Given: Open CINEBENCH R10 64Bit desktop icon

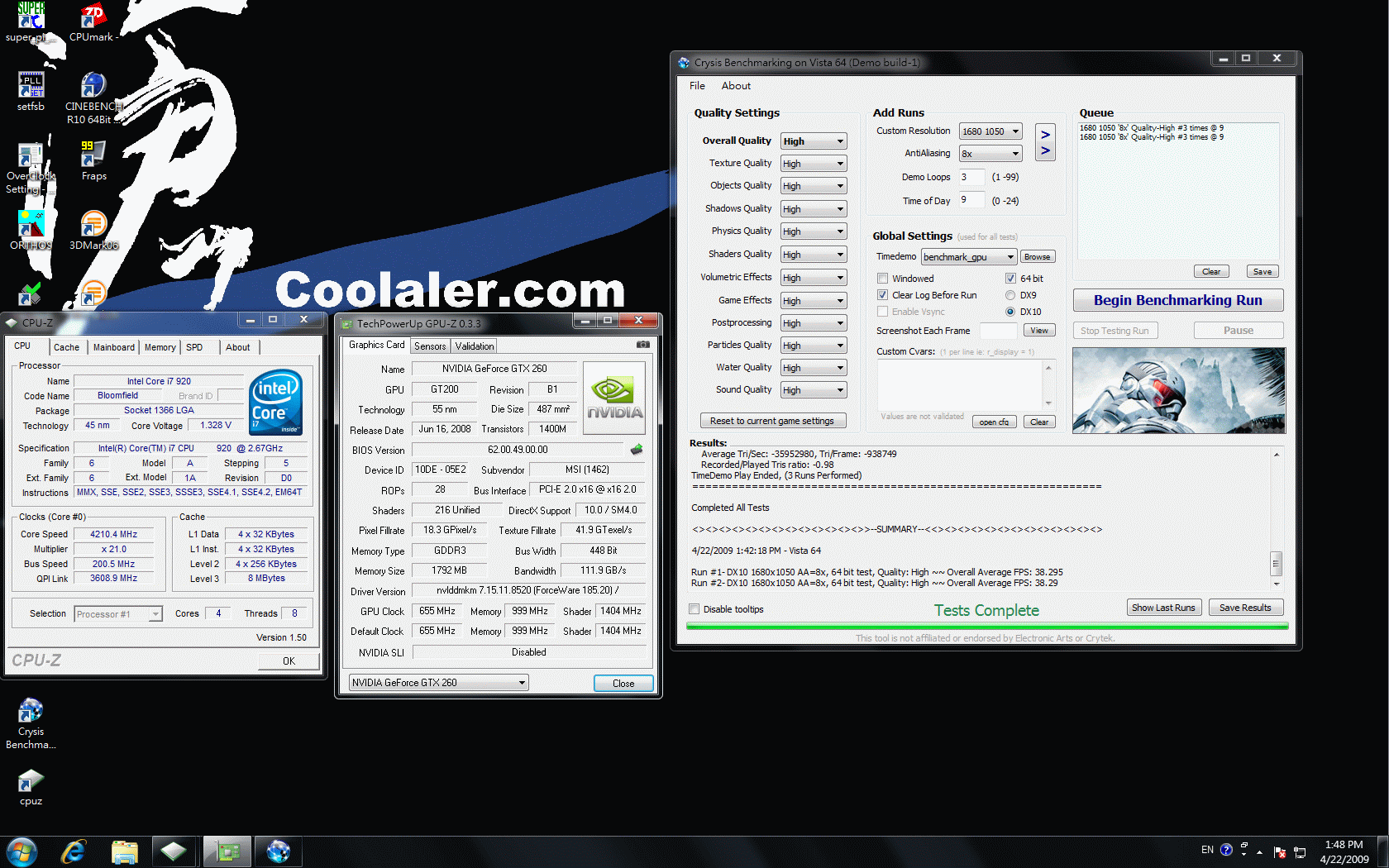Looking at the screenshot, I should (93, 98).
